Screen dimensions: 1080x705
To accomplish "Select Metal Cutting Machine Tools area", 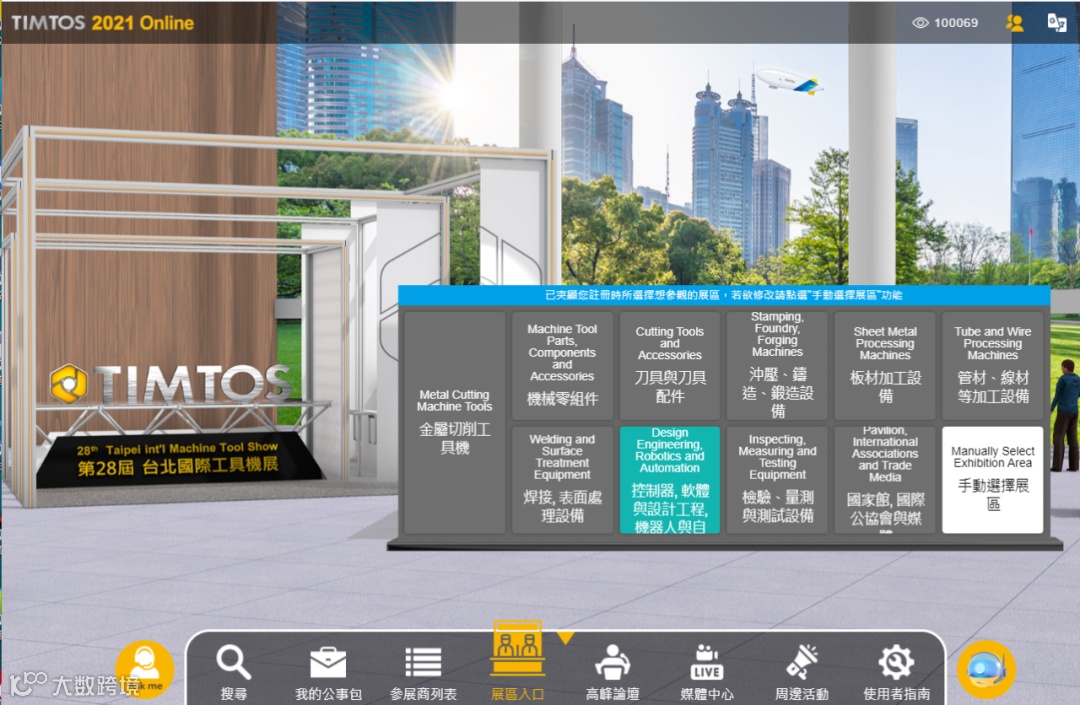I will coord(455,422).
